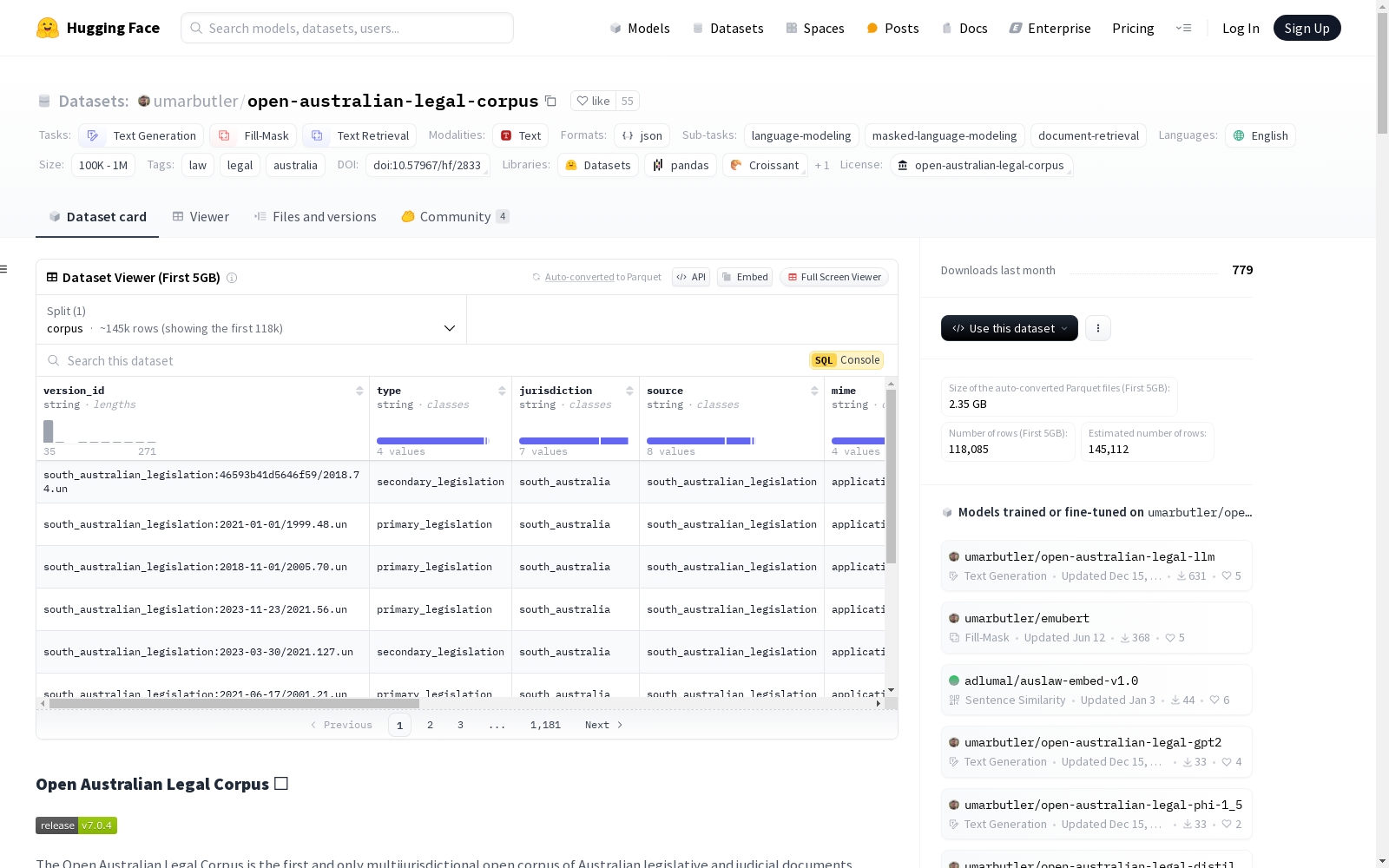Screen dimensions: 1389x868
Task: Click the release v7.0.4 badge
Action: pyautogui.click(x=76, y=825)
